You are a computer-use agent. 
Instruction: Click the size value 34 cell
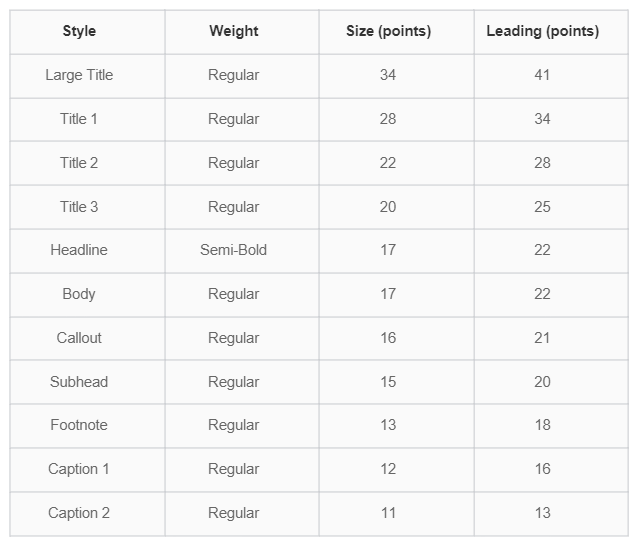(x=388, y=75)
